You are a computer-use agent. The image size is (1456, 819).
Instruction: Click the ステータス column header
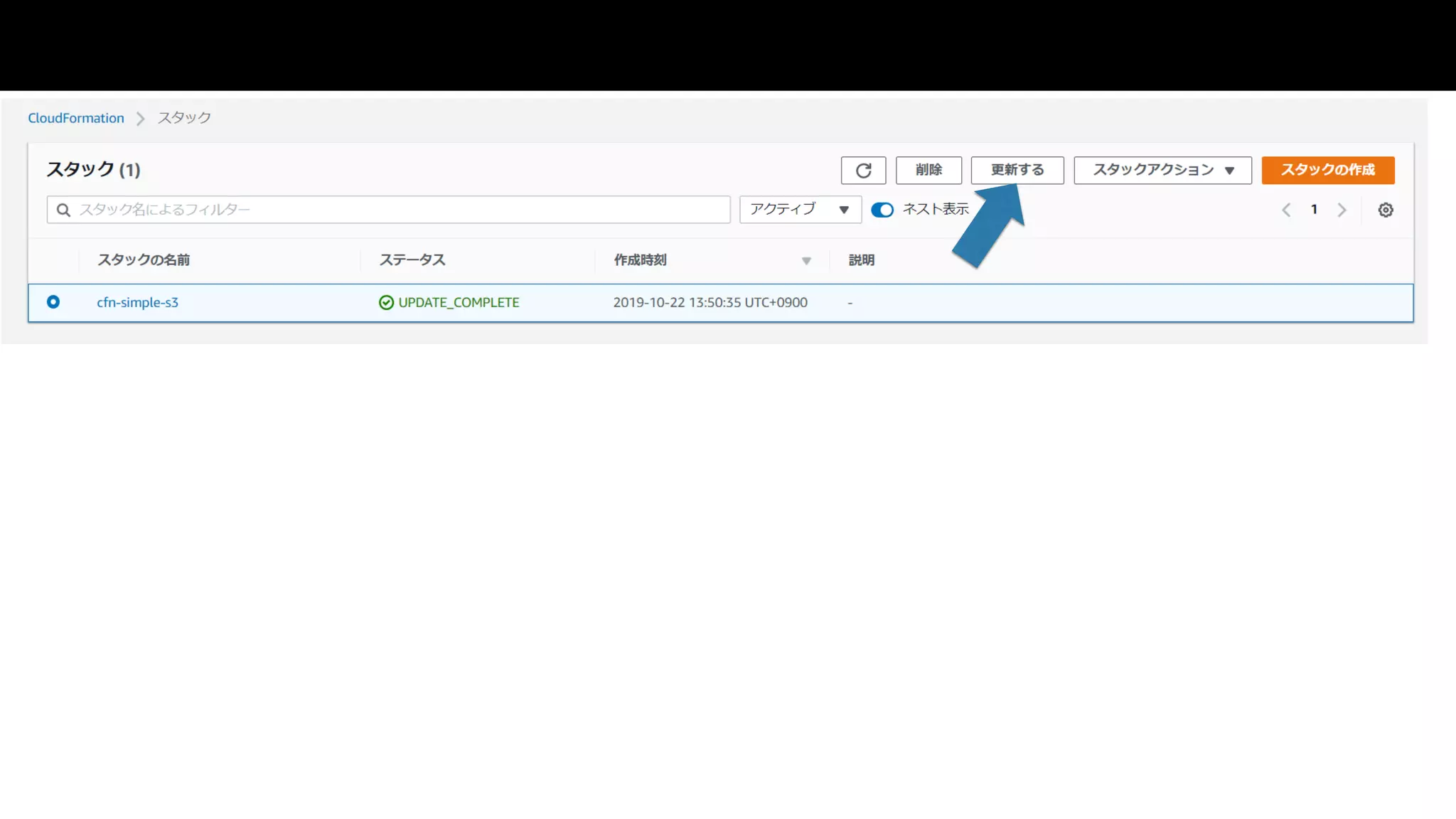[x=412, y=260]
